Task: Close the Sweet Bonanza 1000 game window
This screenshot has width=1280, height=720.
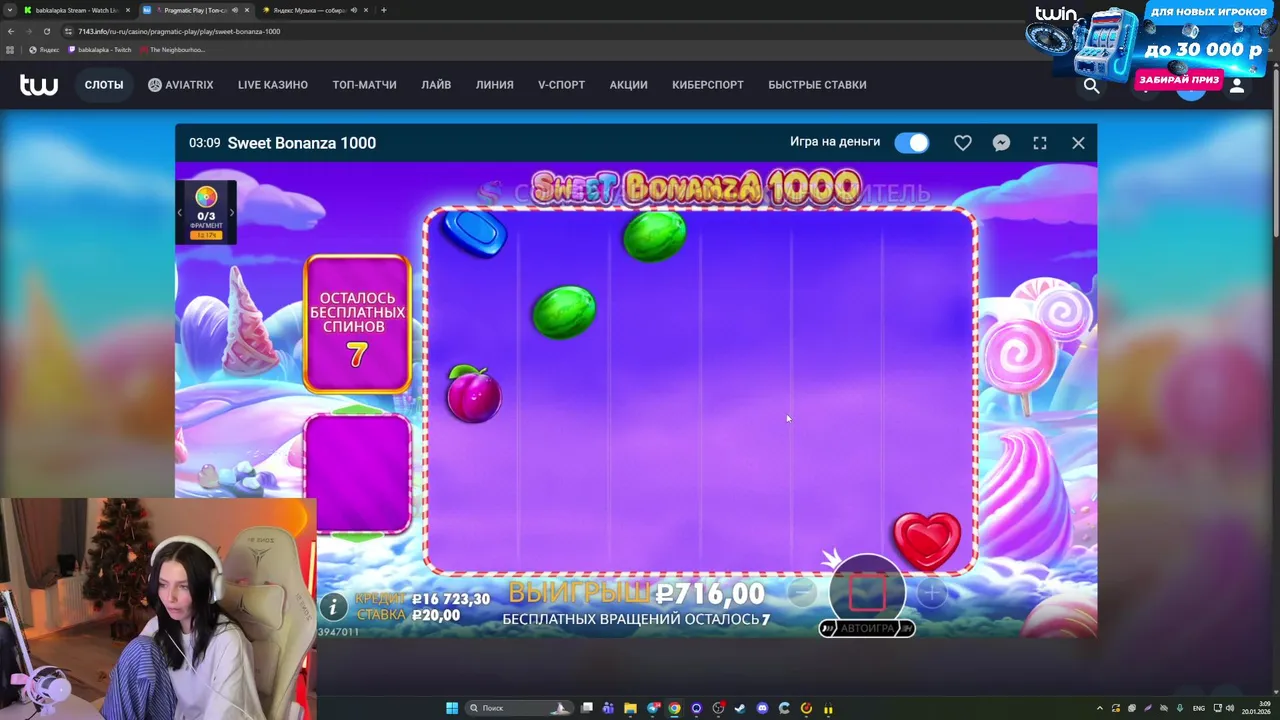Action: click(x=1078, y=143)
